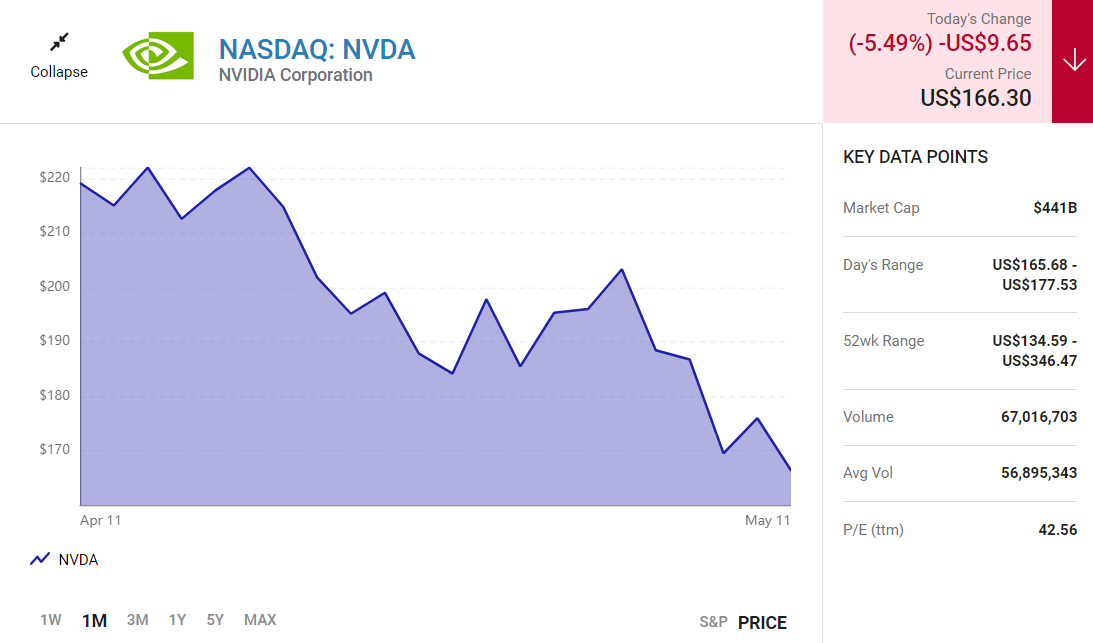This screenshot has height=643, width=1093.
Task: Click the Collapse arrows icon
Action: [x=59, y=42]
